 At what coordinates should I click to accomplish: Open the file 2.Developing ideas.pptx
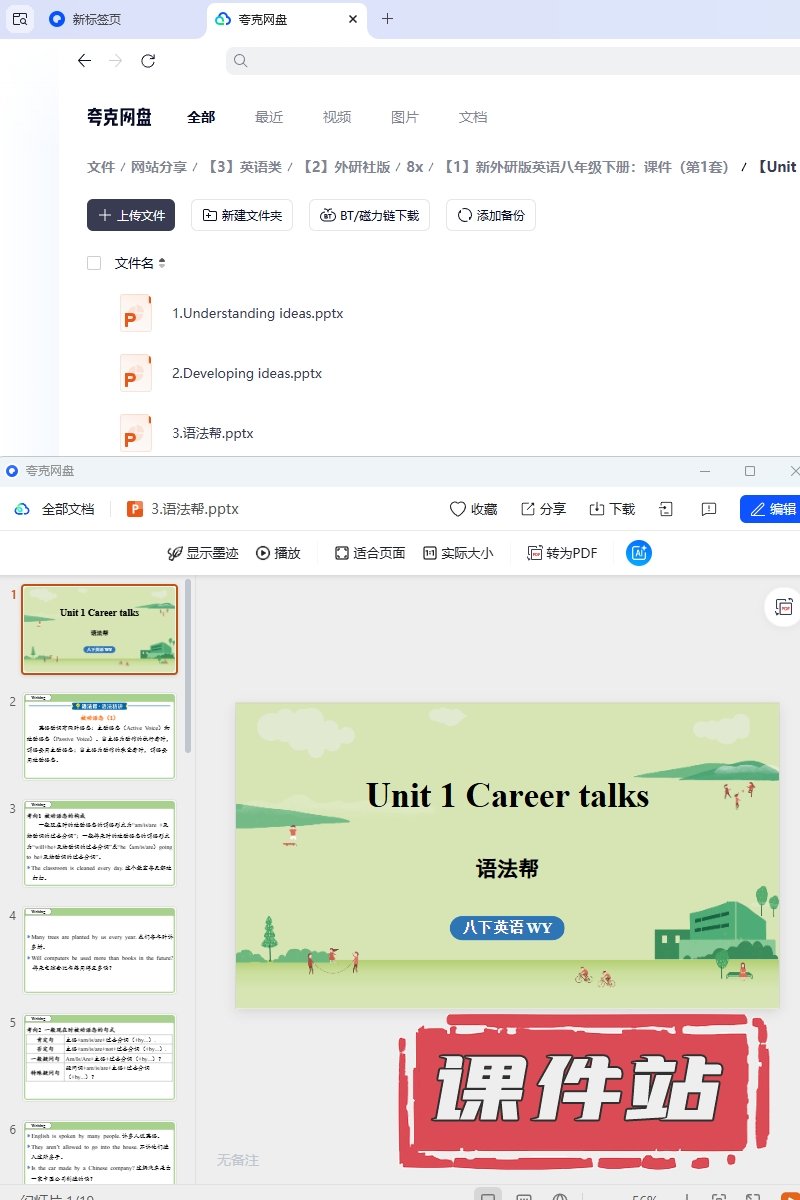pos(246,373)
